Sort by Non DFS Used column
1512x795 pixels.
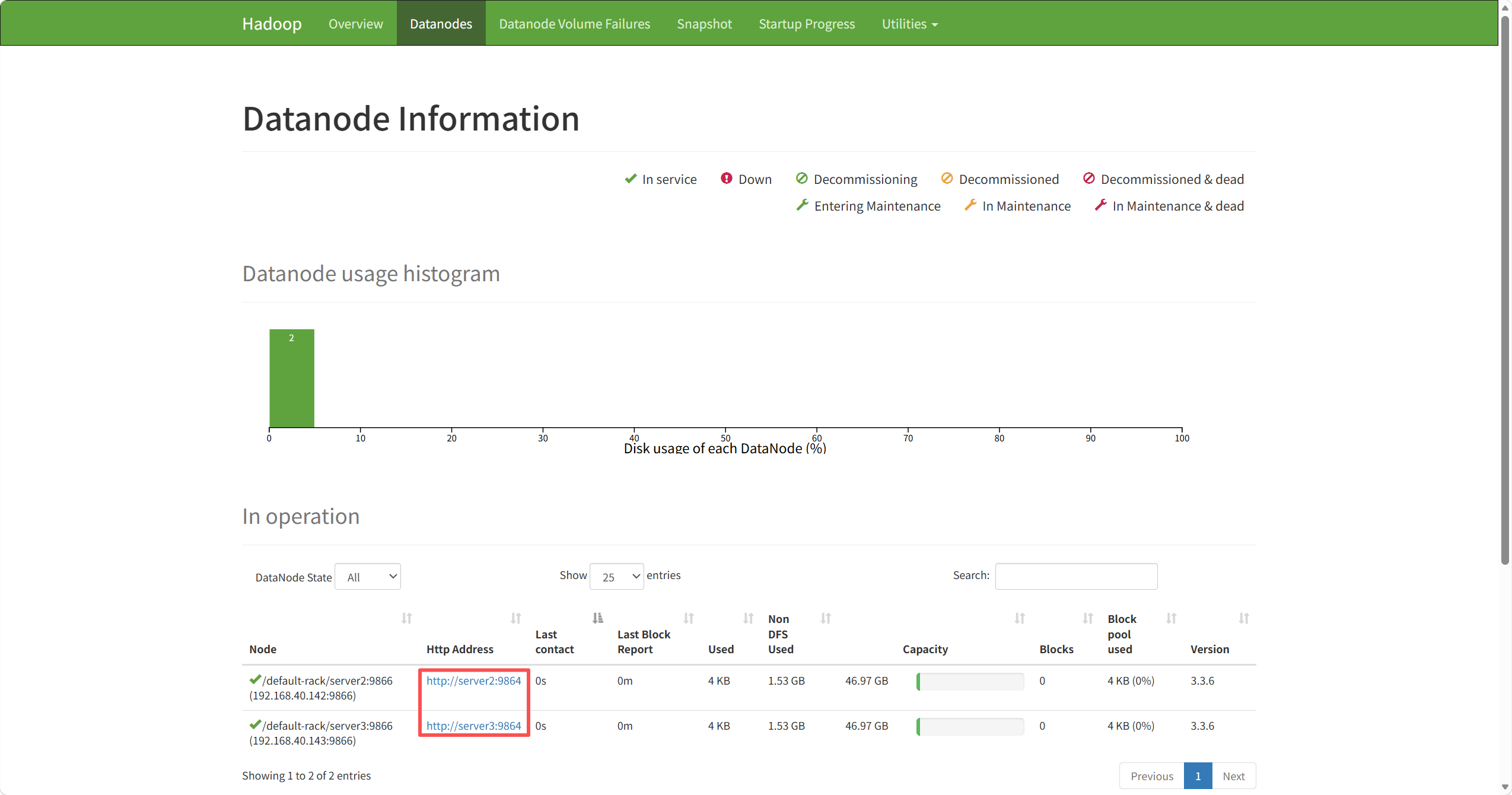[x=825, y=618]
